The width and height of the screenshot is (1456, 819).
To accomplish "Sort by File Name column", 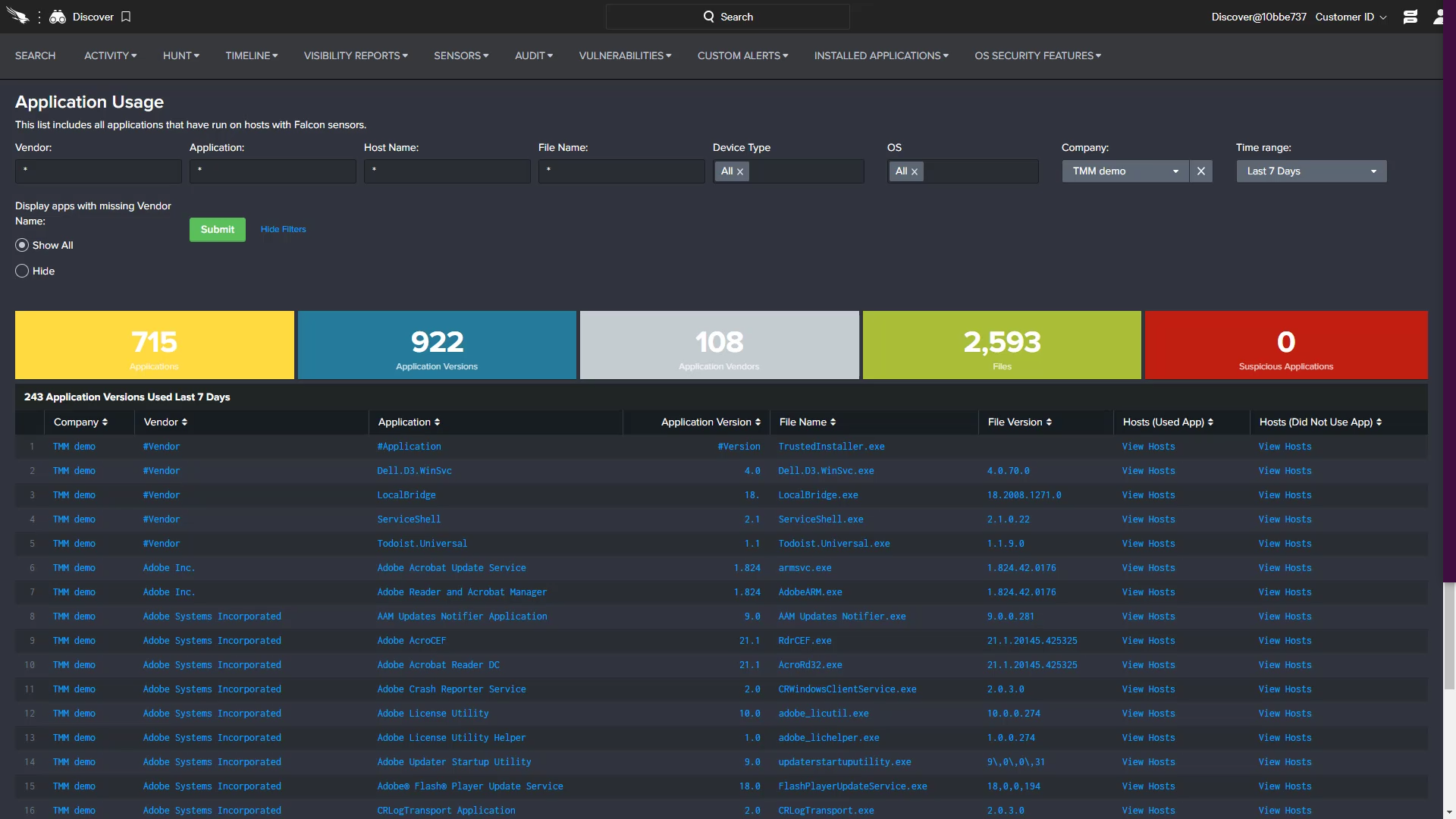I will coord(807,422).
